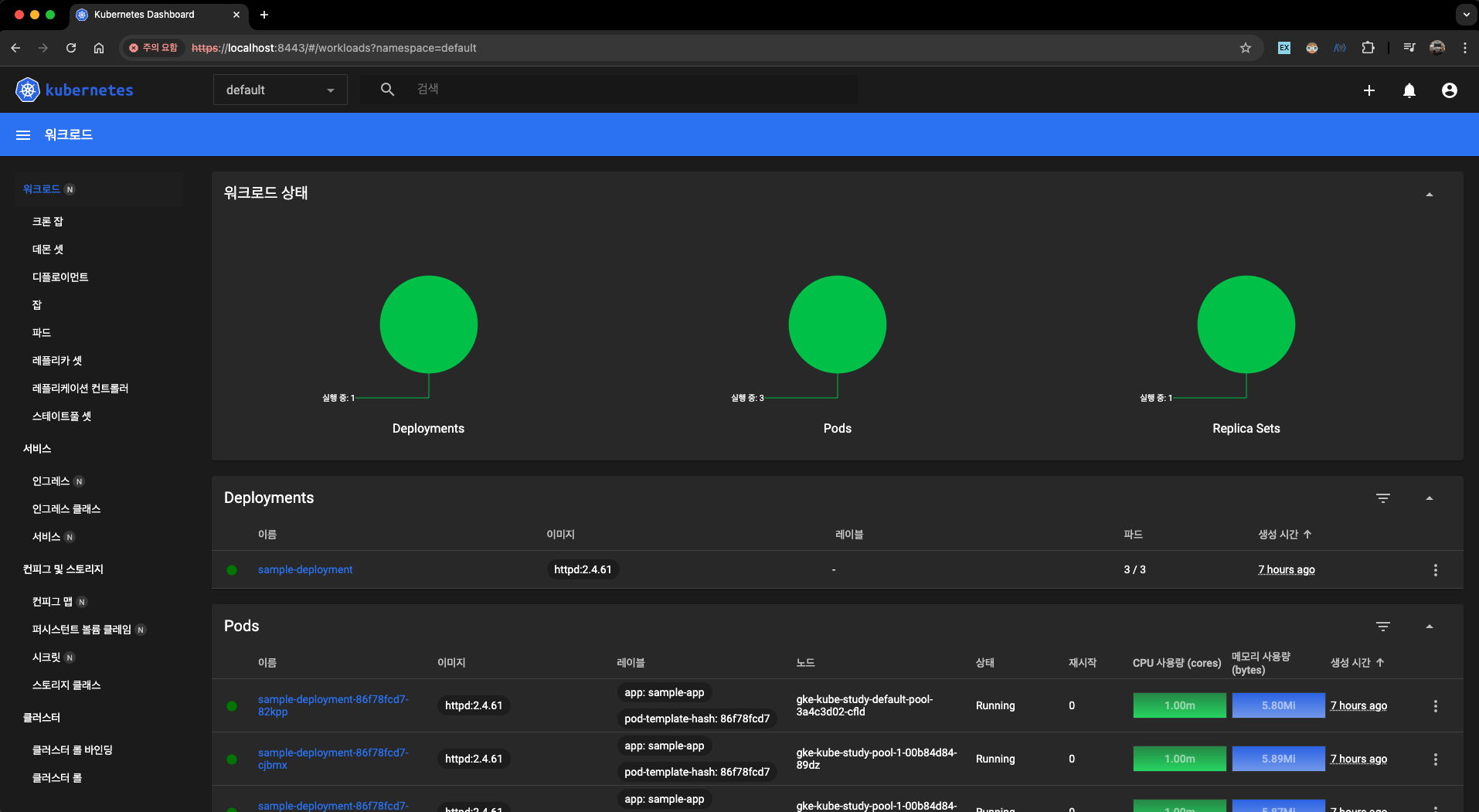Open the filter icon in Pods section
Screen dimensions: 1479x812
coord(1383,627)
